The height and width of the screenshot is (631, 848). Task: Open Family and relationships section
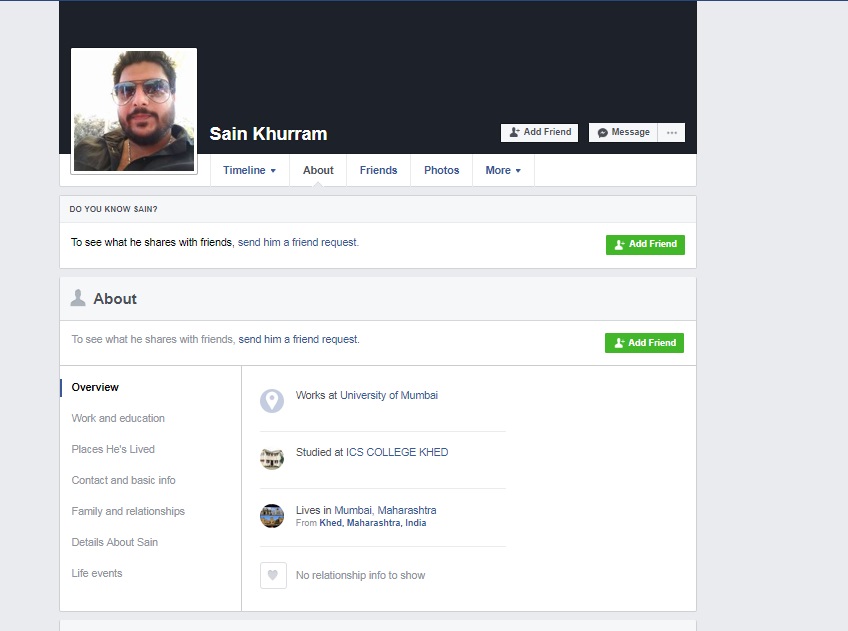128,511
